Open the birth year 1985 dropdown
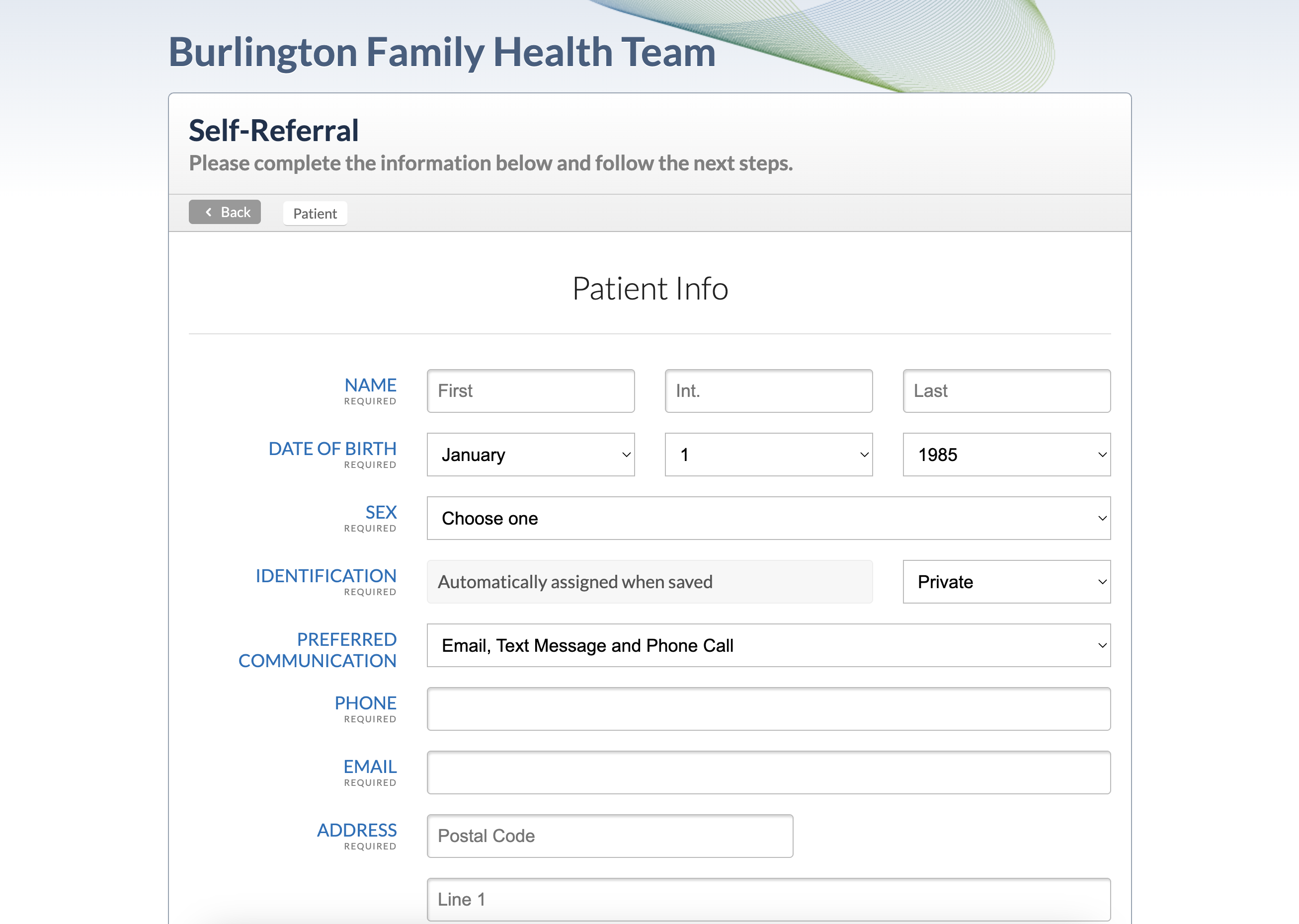The image size is (1299, 924). (x=1006, y=455)
